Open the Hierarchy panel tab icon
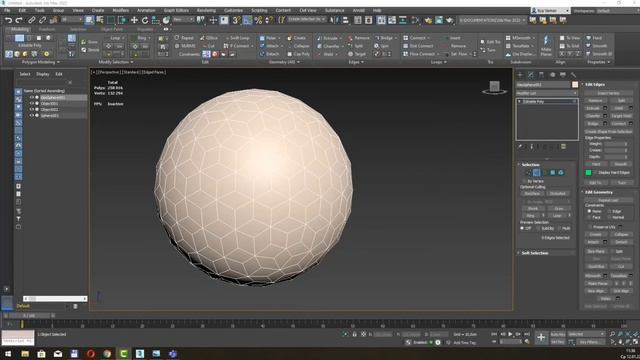 [x=541, y=75]
